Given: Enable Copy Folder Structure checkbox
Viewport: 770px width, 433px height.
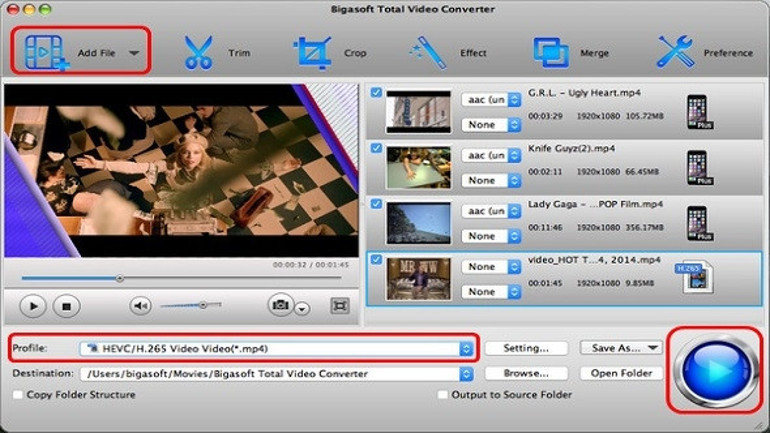Looking at the screenshot, I should (18, 395).
